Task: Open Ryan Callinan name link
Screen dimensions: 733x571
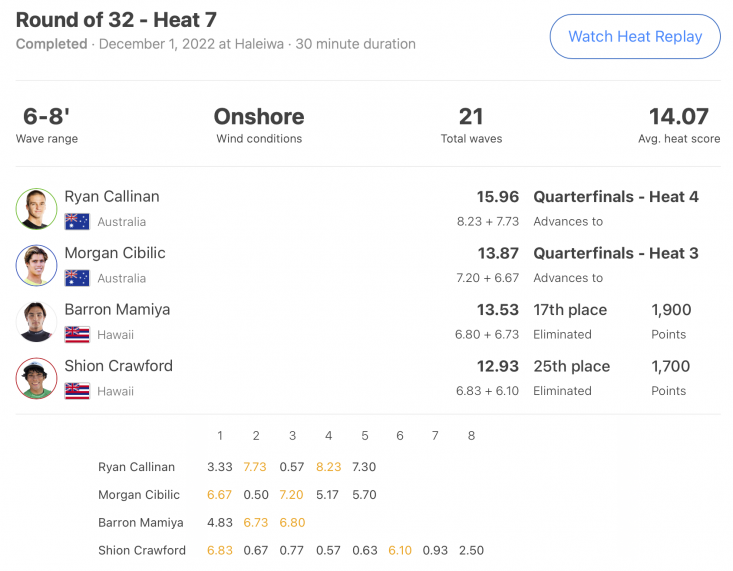Action: click(x=112, y=197)
